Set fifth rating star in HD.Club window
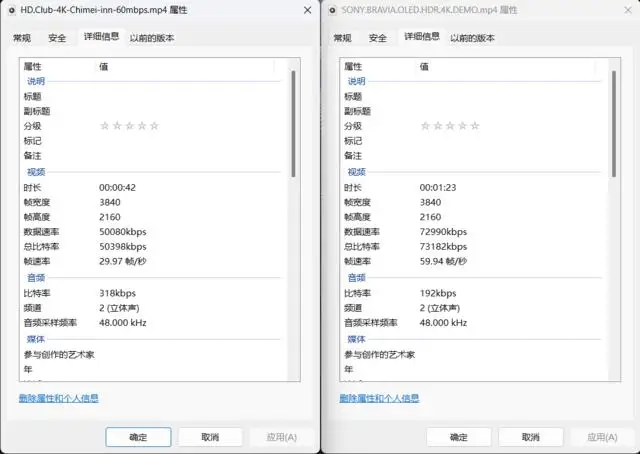The image size is (640, 454). (154, 126)
